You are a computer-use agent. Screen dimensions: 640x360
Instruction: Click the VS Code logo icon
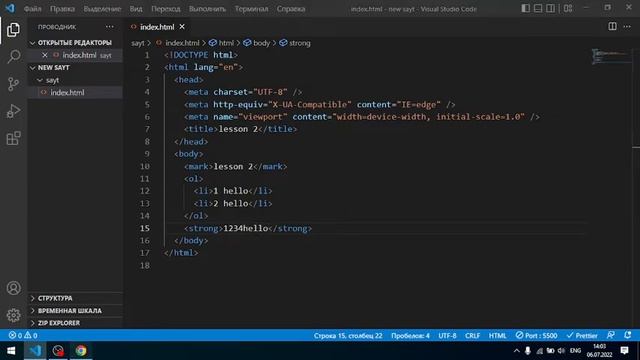pyautogui.click(x=10, y=8)
